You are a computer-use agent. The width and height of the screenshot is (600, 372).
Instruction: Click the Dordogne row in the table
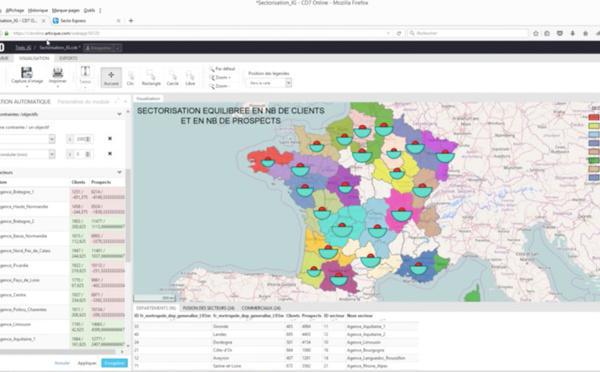(276, 342)
